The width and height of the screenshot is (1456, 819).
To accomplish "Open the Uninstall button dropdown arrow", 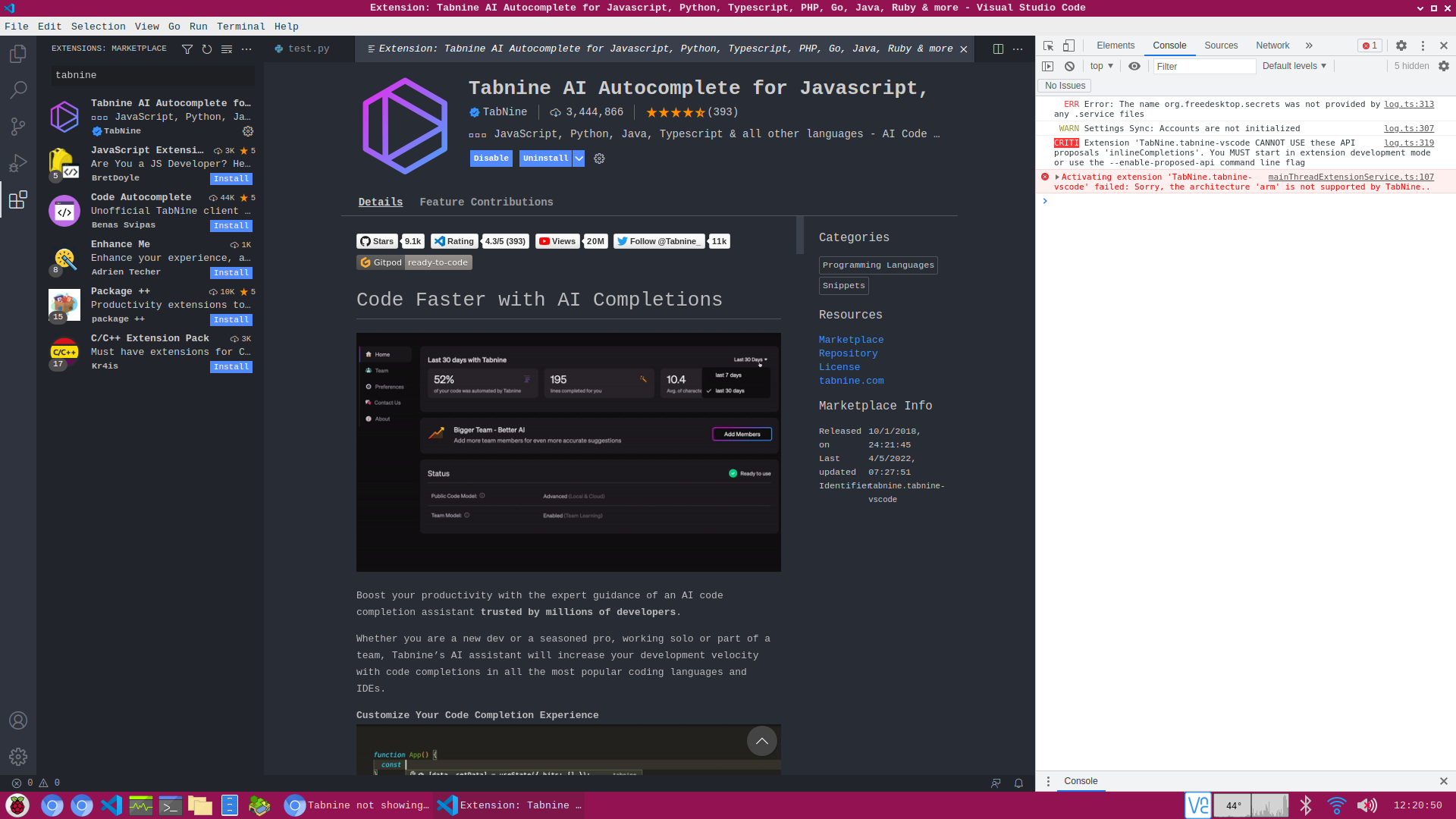I will point(579,158).
